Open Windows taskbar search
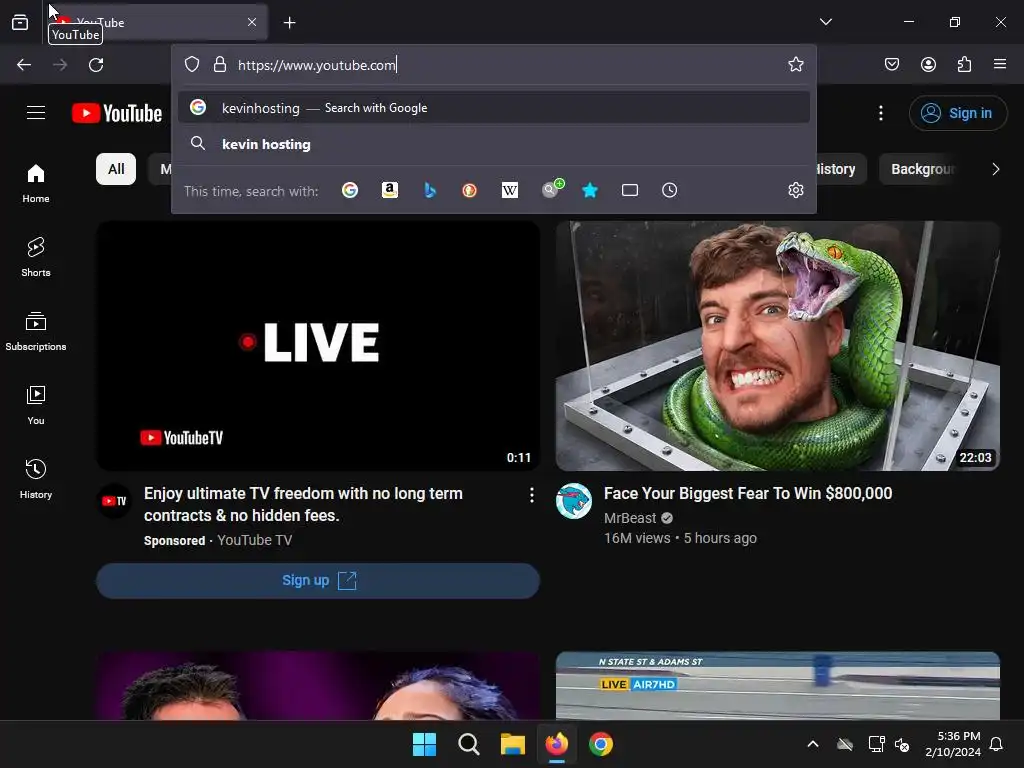This screenshot has width=1024, height=768. (x=468, y=744)
